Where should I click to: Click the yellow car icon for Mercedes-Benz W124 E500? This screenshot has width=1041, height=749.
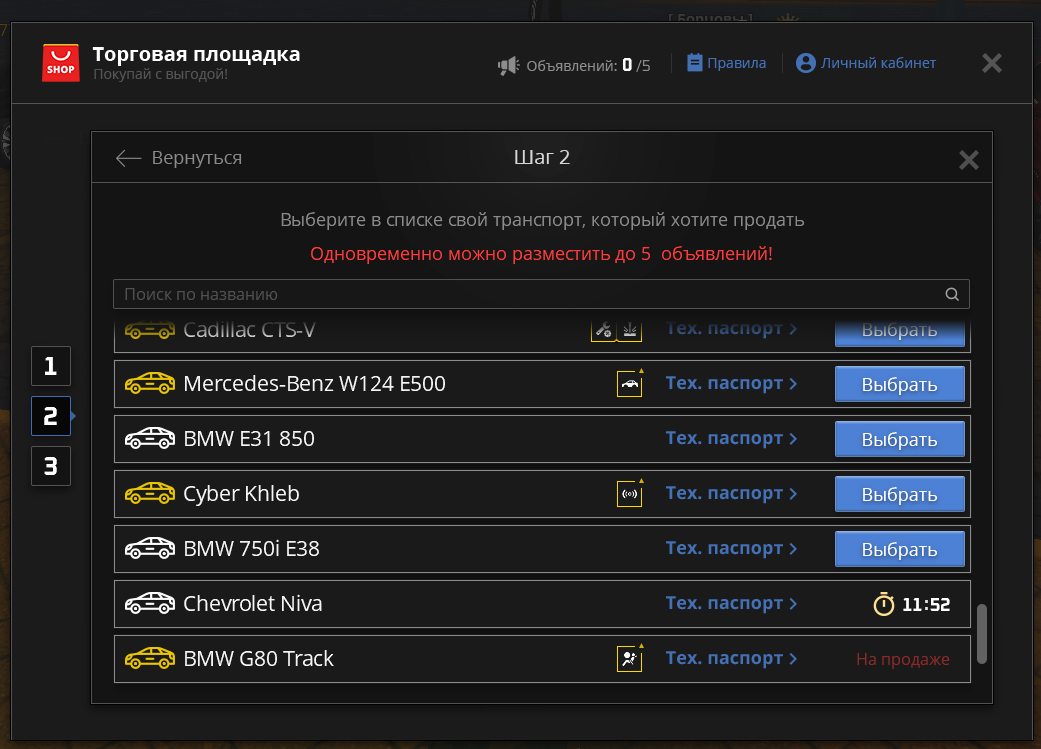(x=150, y=383)
